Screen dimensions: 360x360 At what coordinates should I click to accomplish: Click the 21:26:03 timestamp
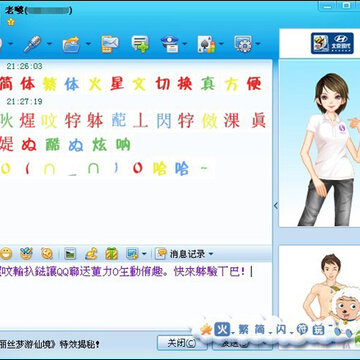24,66
